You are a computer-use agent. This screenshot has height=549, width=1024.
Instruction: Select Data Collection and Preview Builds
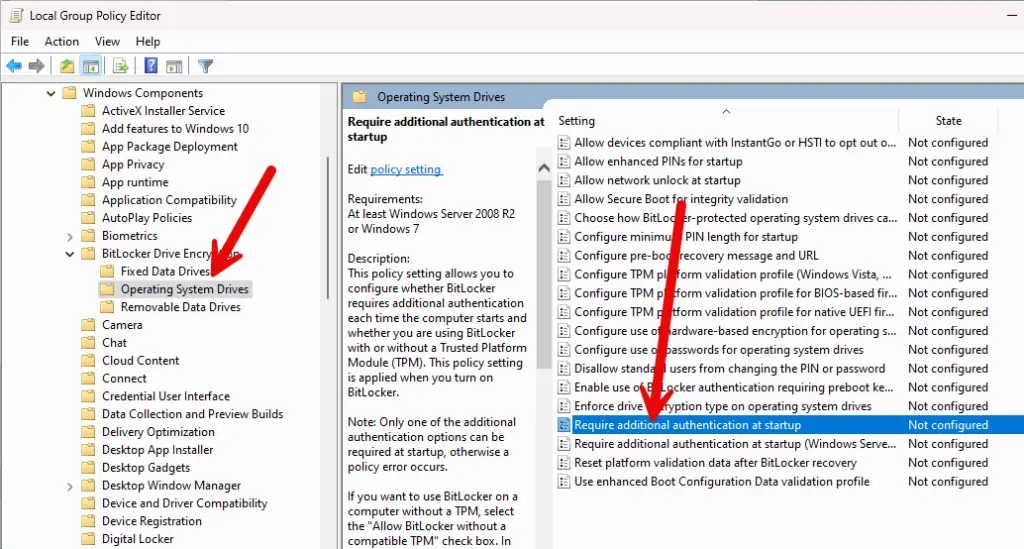[x=192, y=414]
